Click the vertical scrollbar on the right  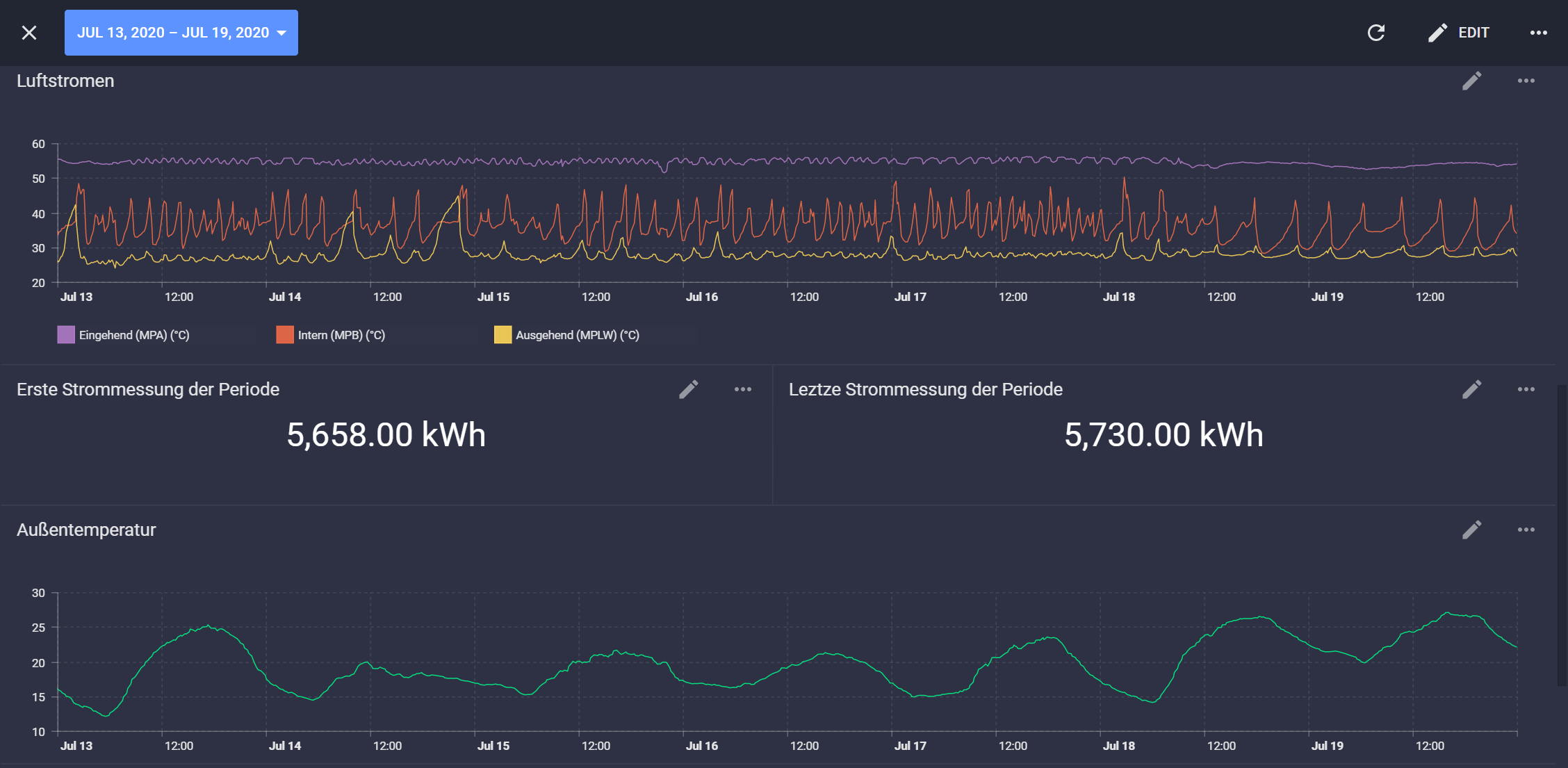coord(1562,535)
